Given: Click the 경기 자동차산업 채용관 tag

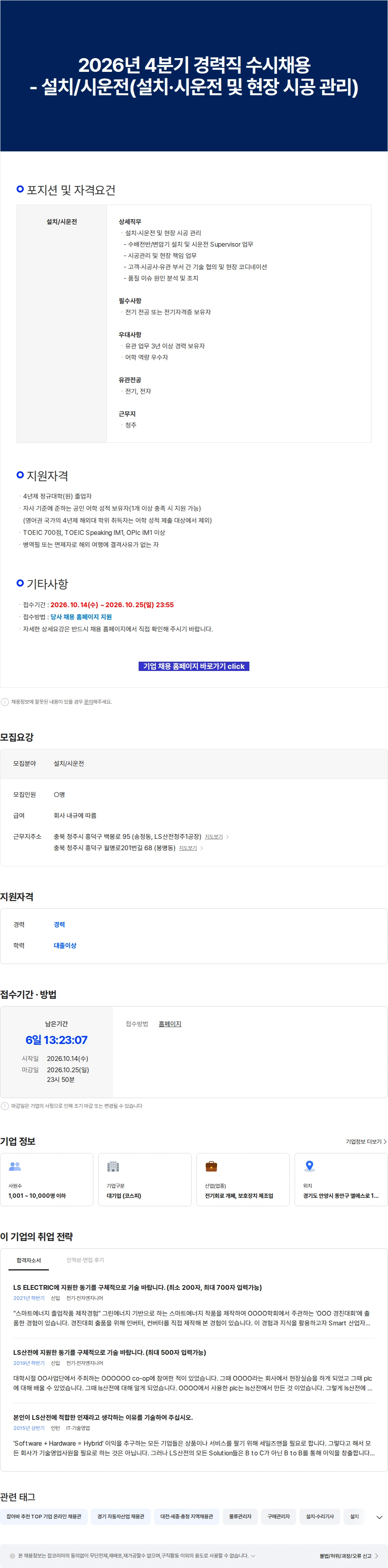Looking at the screenshot, I should click(x=120, y=1516).
